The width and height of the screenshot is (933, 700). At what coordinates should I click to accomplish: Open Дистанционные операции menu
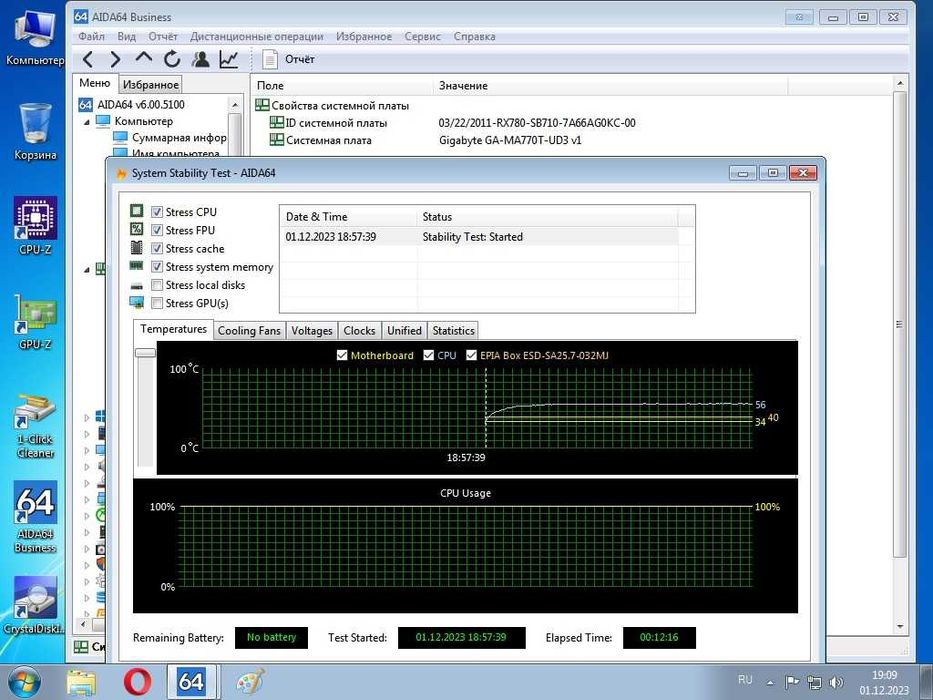point(256,36)
